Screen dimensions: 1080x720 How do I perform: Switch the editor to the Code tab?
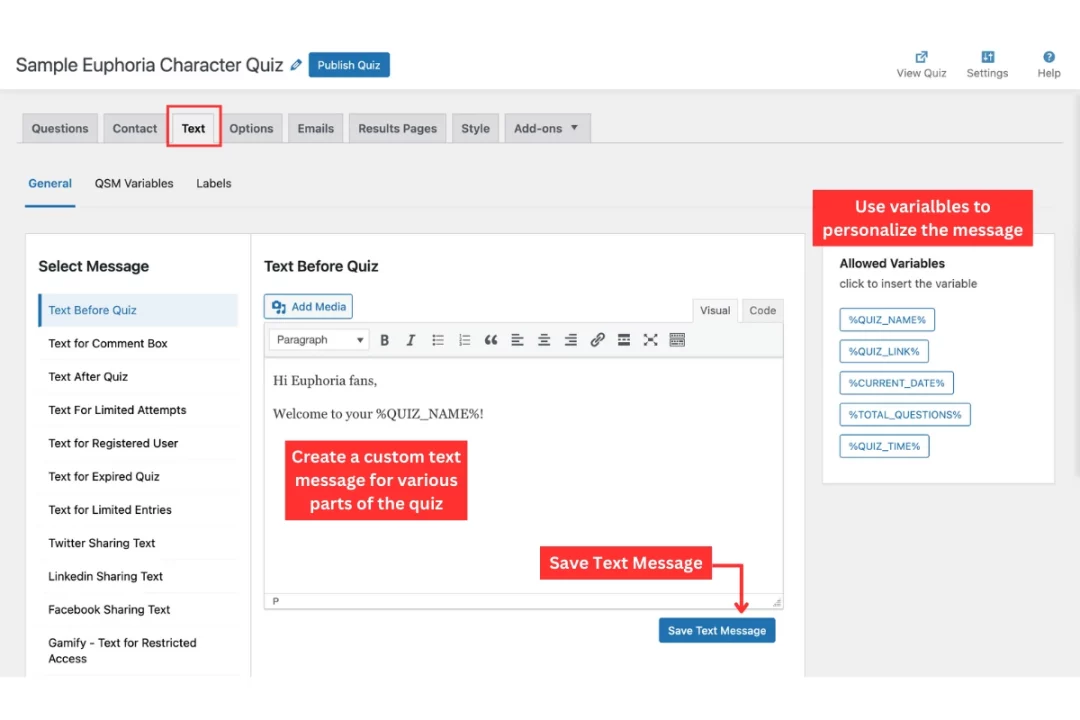[762, 311]
